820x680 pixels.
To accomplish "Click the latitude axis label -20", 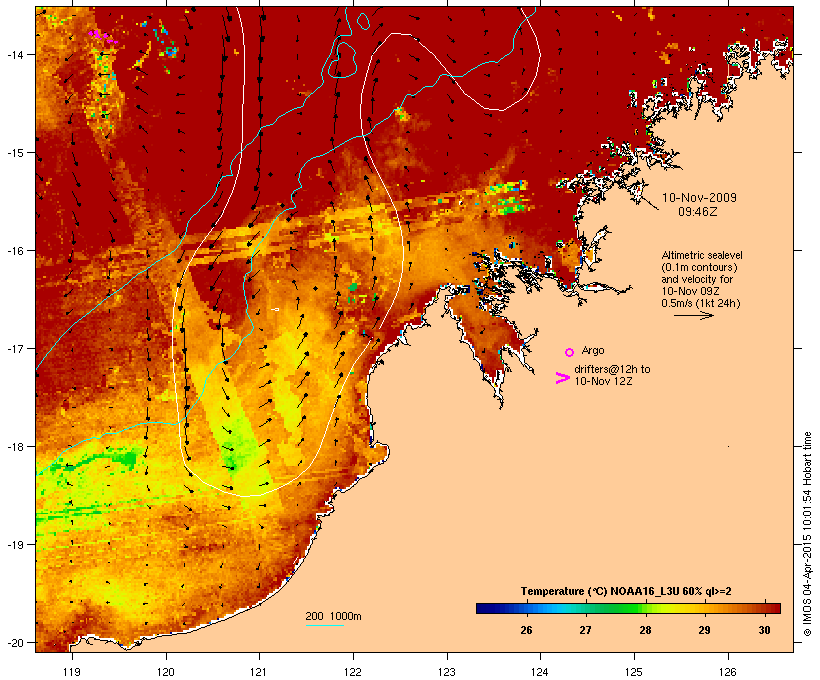I will pos(15,642).
